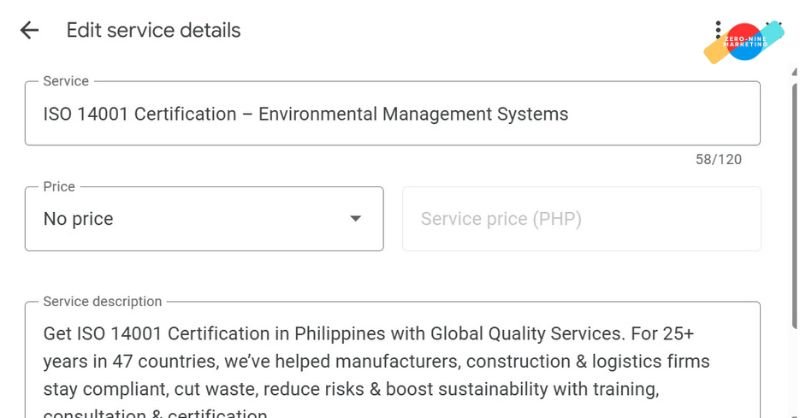Screen dimensions: 800x418
Task: Click "boost sustainability" text in description
Action: (x=527, y=388)
